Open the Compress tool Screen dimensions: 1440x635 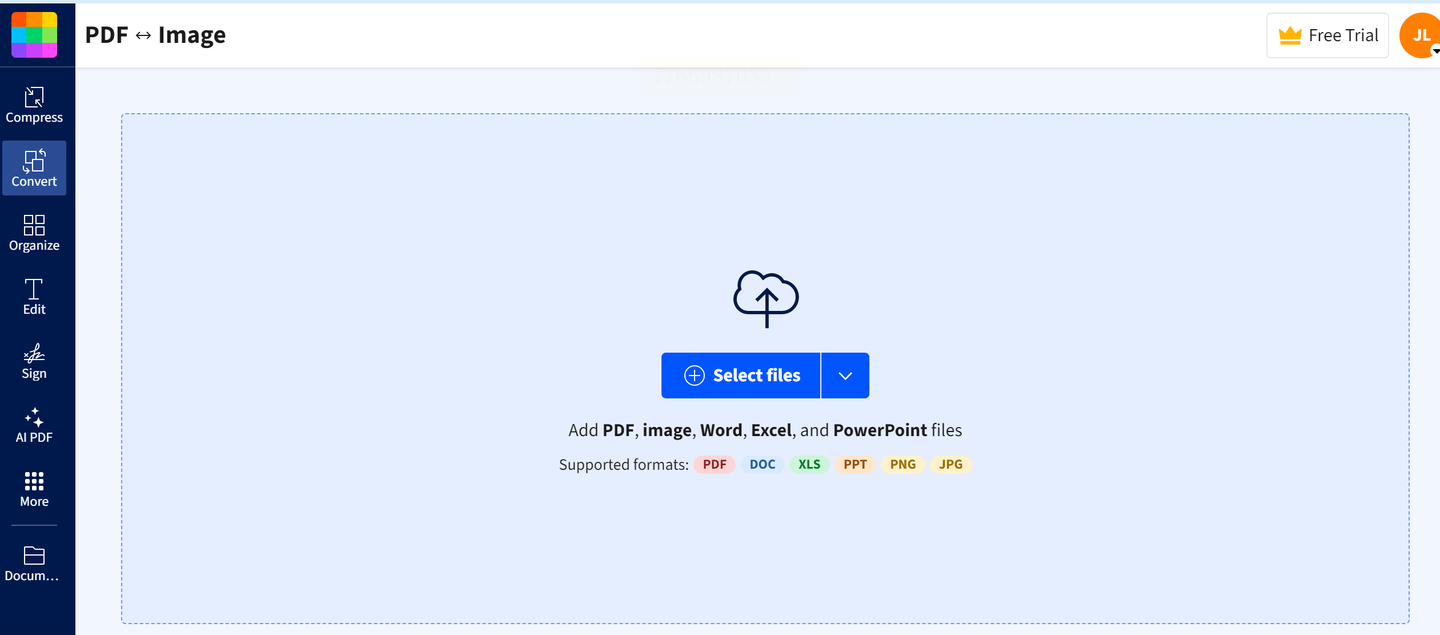(34, 105)
